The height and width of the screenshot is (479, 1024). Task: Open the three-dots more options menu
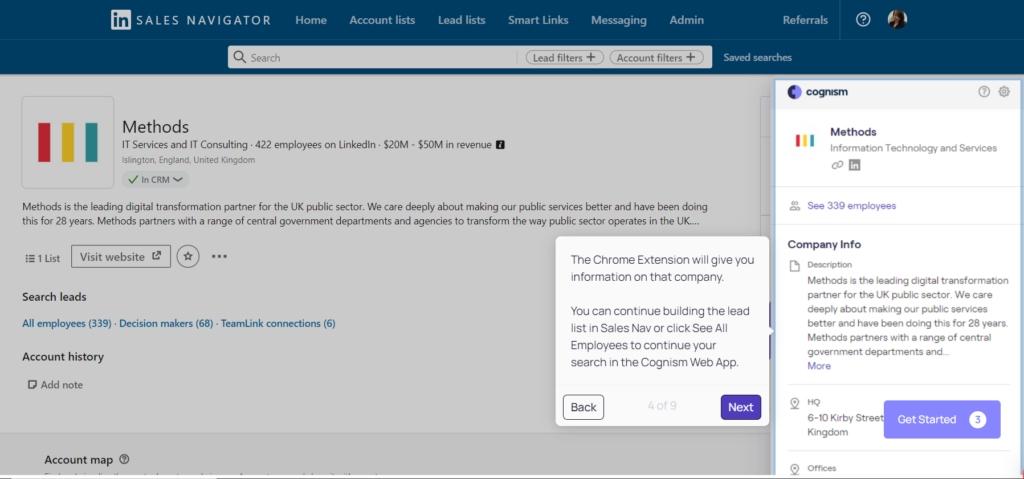click(x=219, y=257)
